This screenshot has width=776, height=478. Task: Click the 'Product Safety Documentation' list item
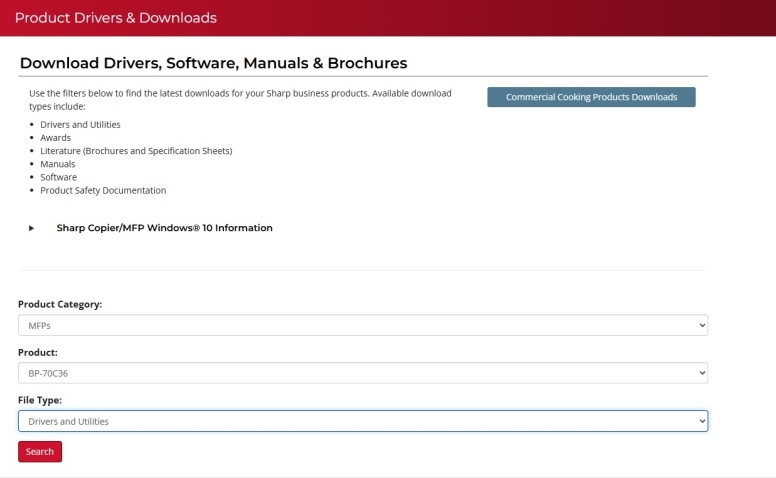[x=103, y=190]
